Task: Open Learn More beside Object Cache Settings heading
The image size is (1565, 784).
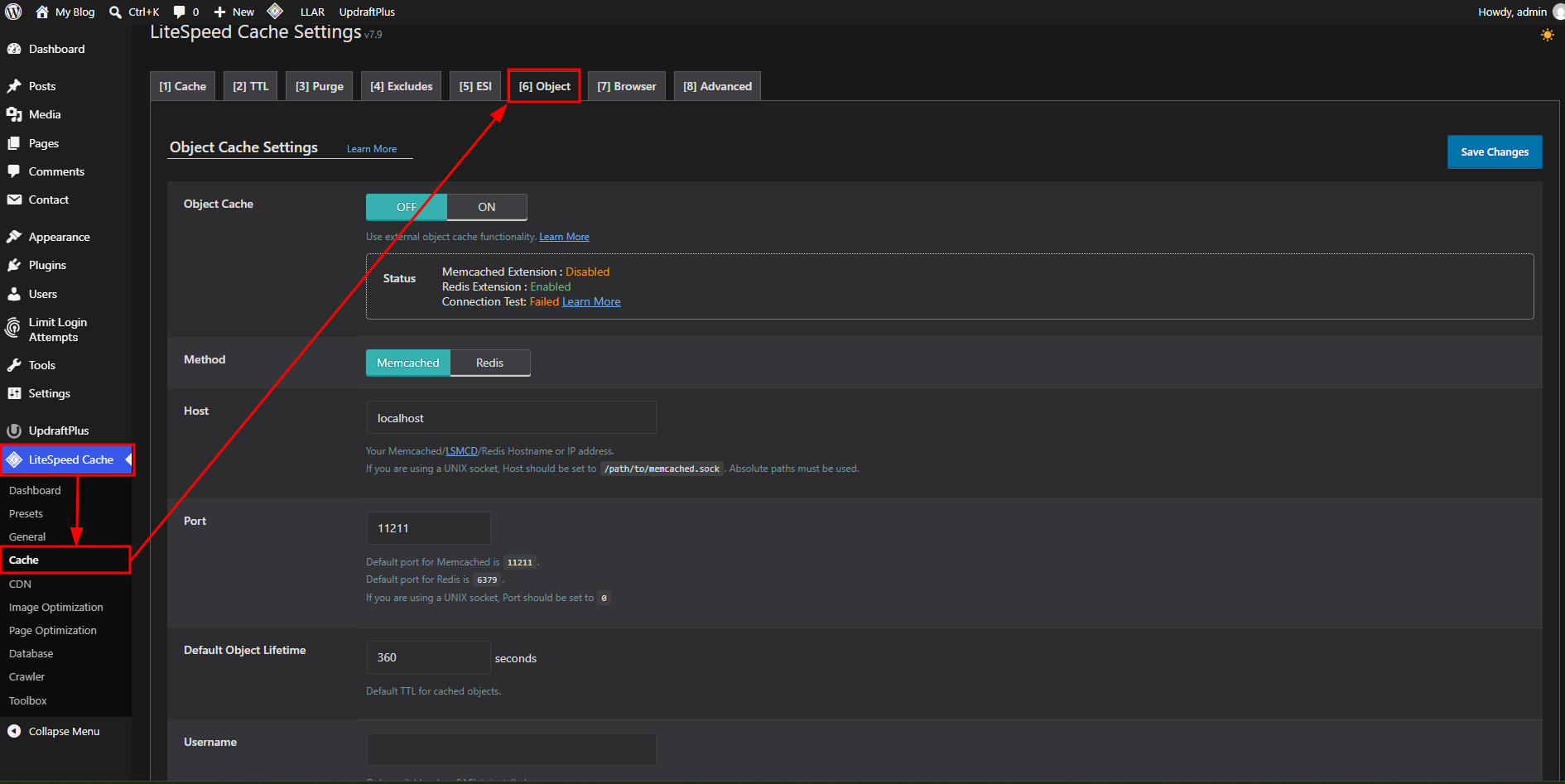Action: [372, 149]
